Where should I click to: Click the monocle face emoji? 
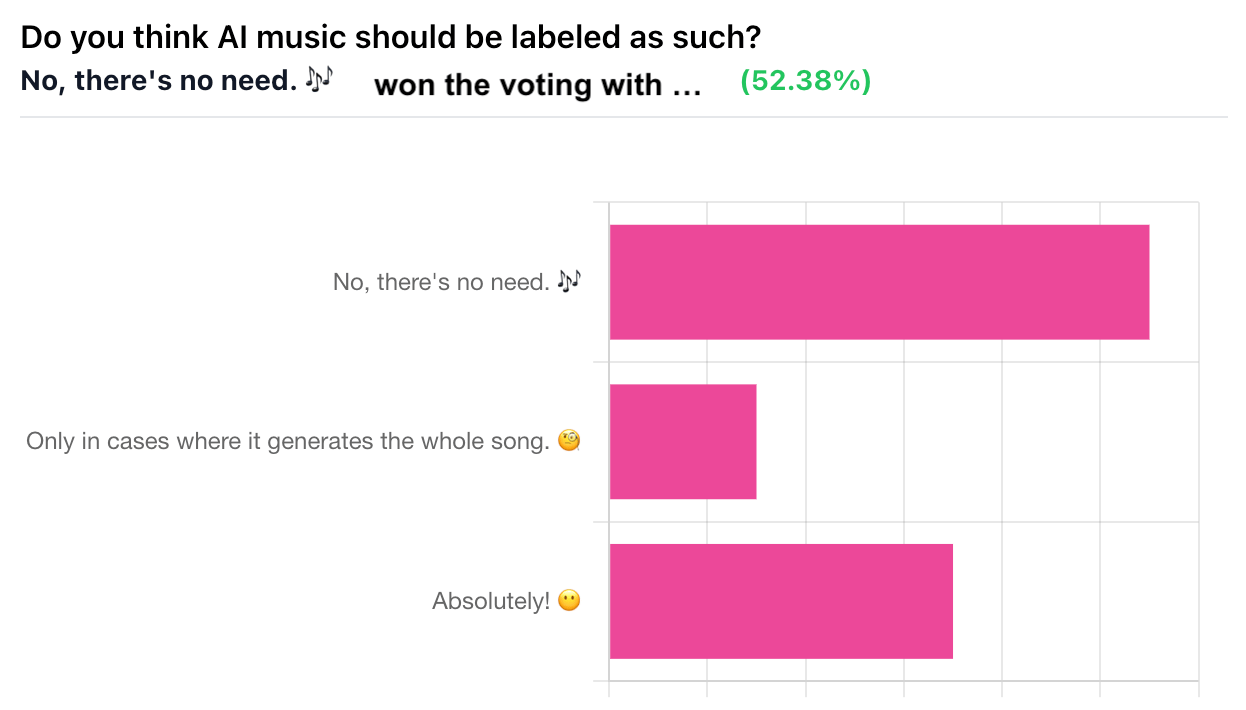(x=569, y=441)
